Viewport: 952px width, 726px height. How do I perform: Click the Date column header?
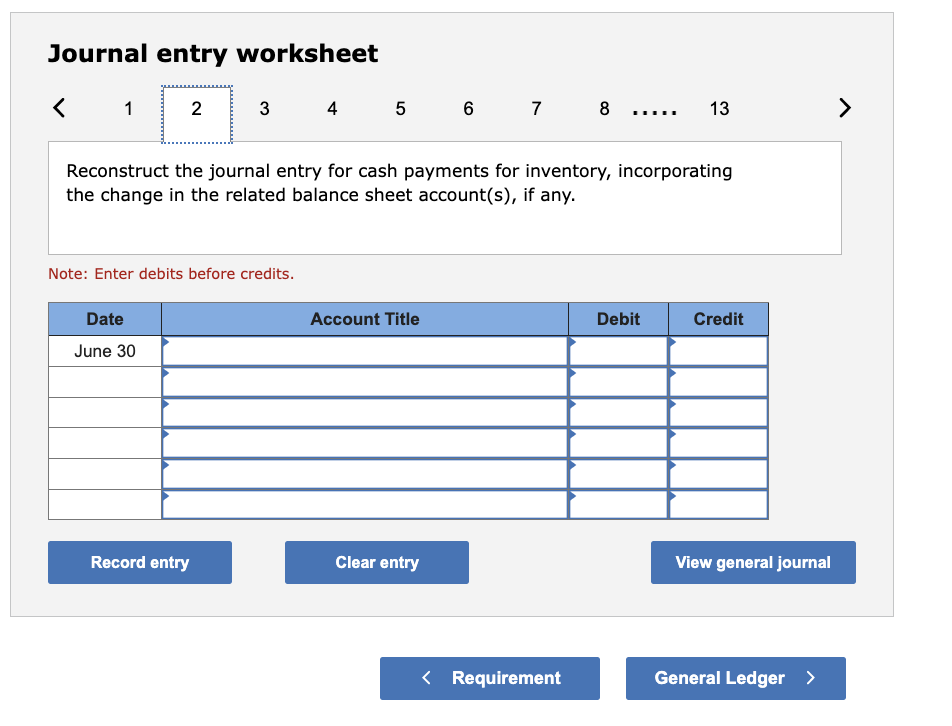coord(105,319)
